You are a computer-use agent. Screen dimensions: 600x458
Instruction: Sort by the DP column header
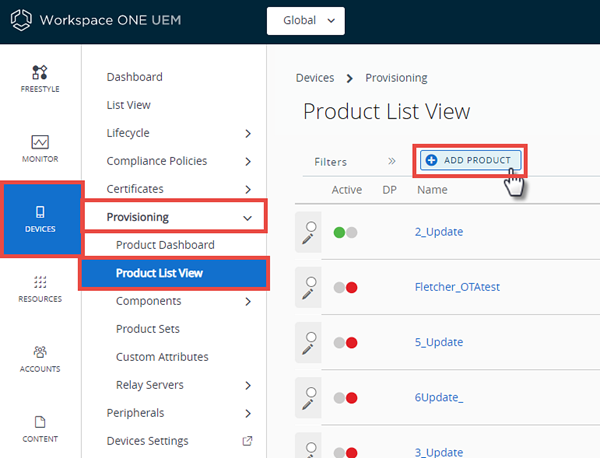[x=390, y=190]
